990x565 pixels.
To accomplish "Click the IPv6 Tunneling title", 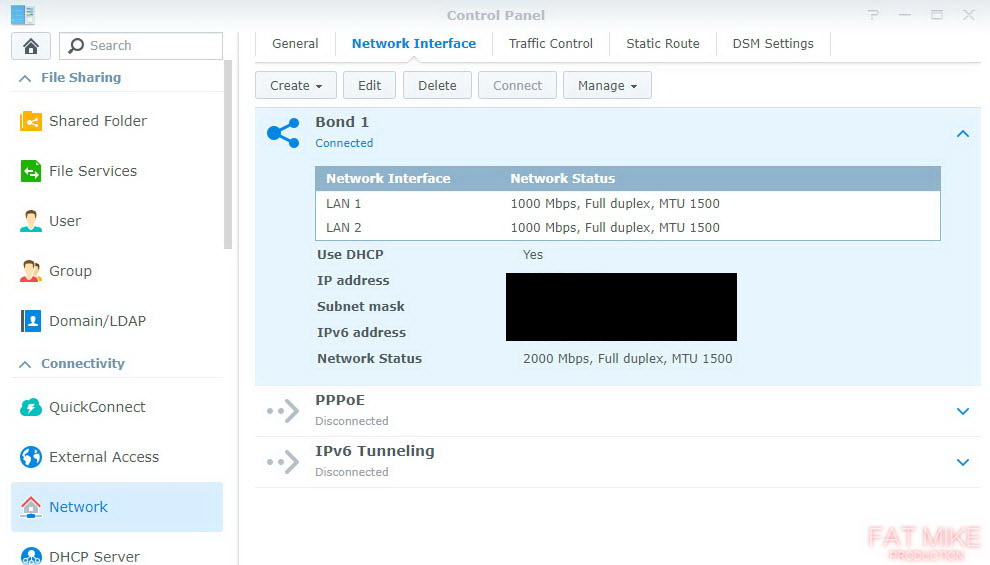I will (375, 451).
